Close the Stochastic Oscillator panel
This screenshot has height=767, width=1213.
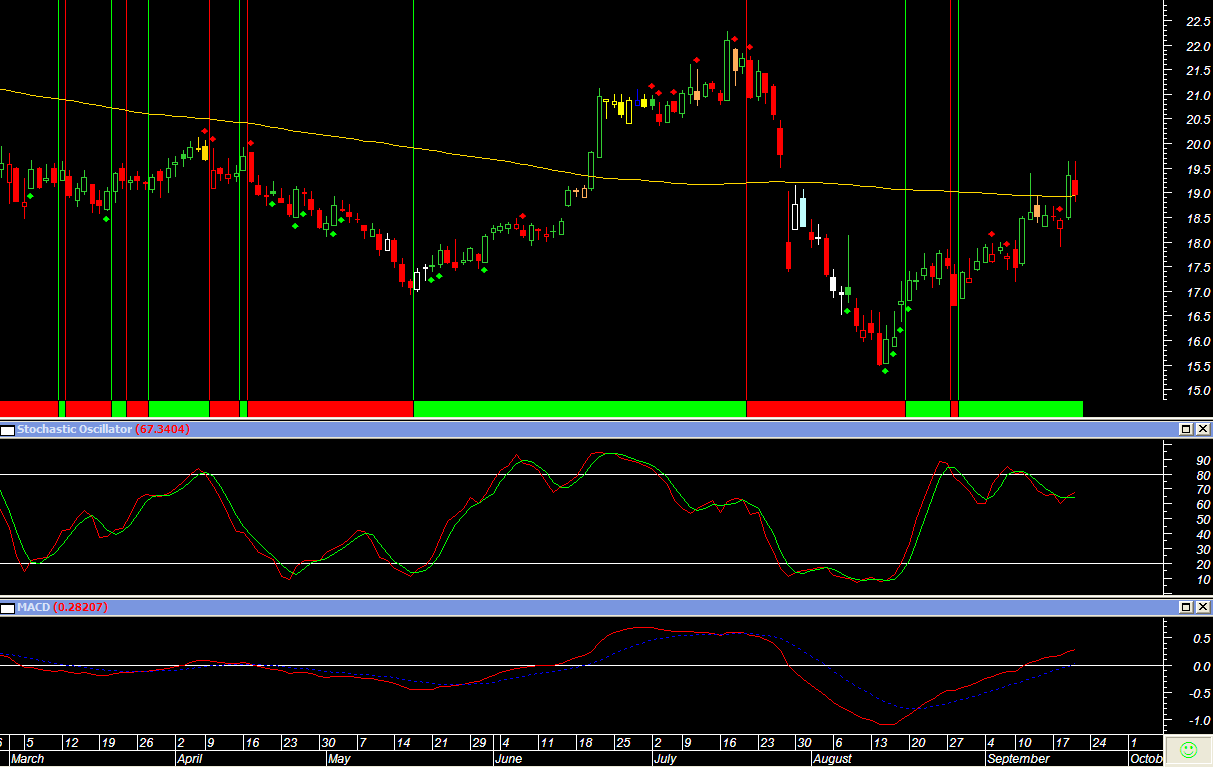pyautogui.click(x=1203, y=429)
